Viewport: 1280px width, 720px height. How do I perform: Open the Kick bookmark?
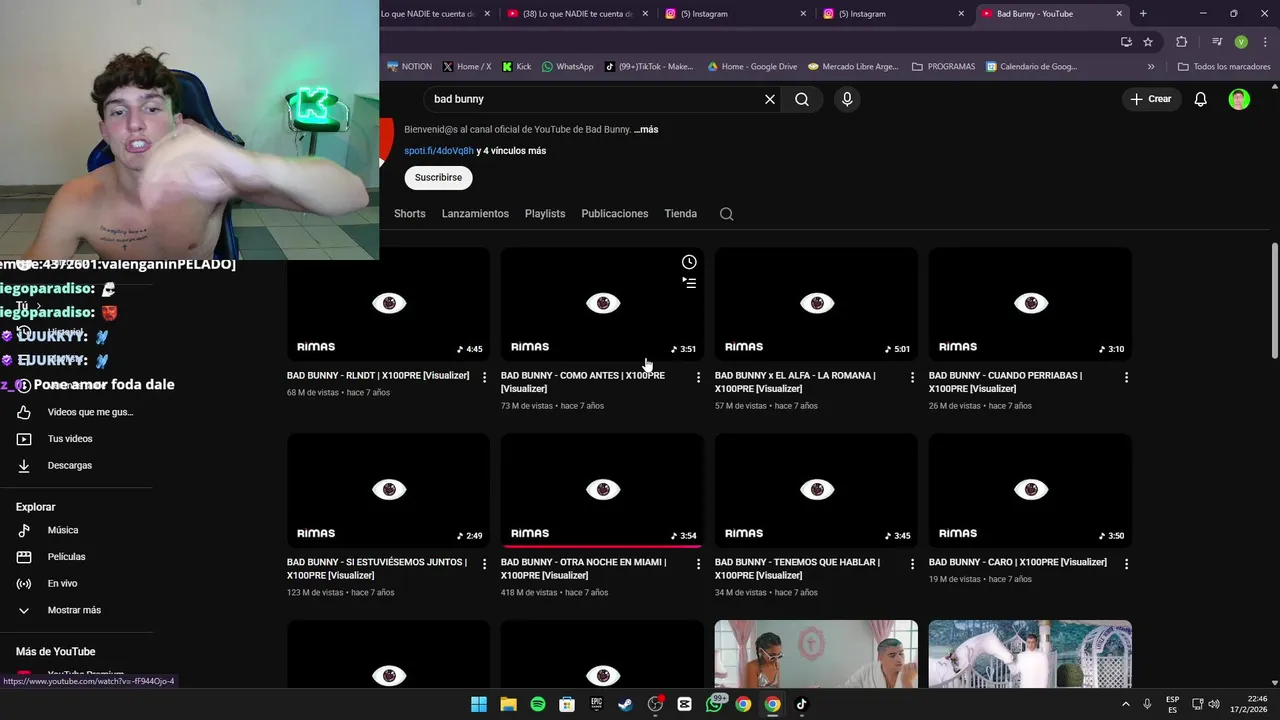(x=516, y=67)
